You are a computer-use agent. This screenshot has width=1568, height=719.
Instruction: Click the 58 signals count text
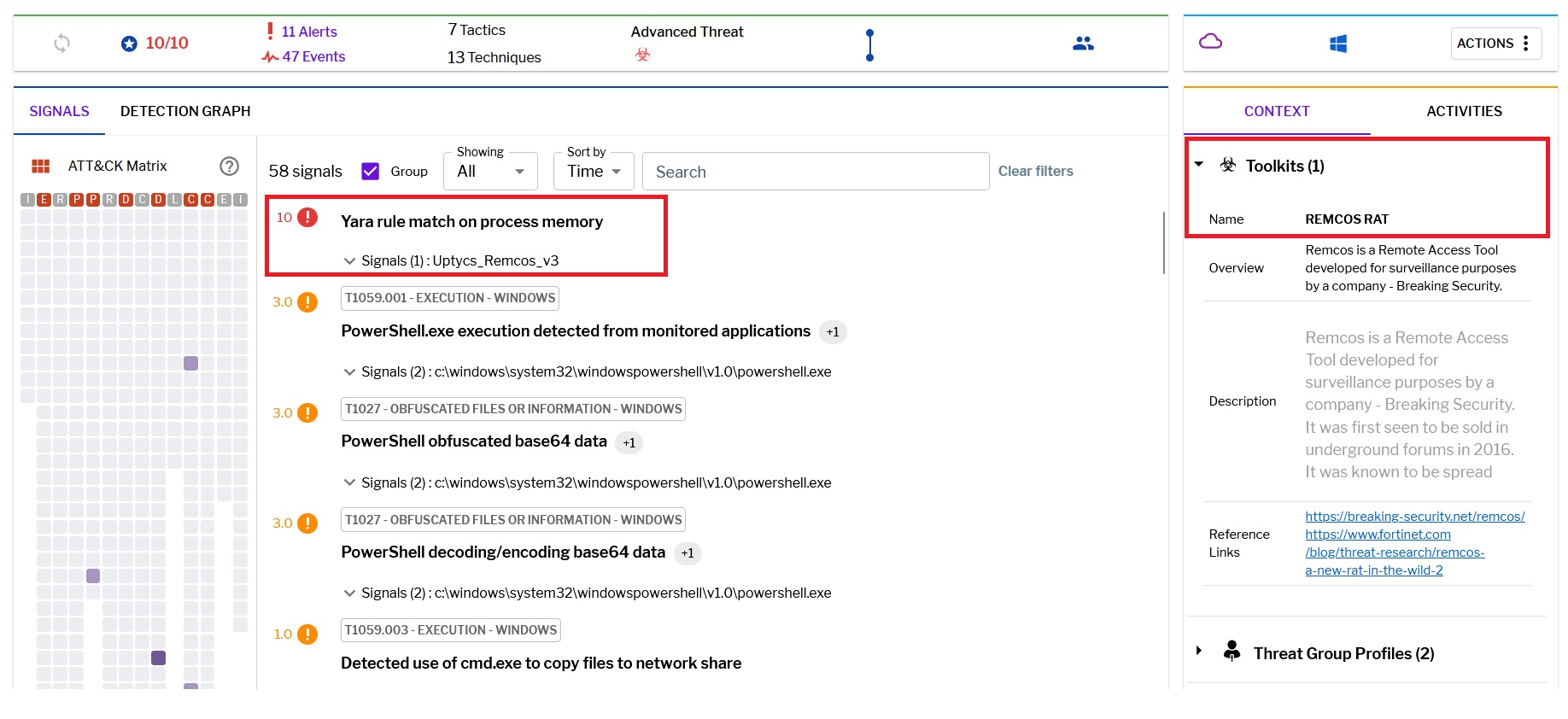tap(305, 171)
